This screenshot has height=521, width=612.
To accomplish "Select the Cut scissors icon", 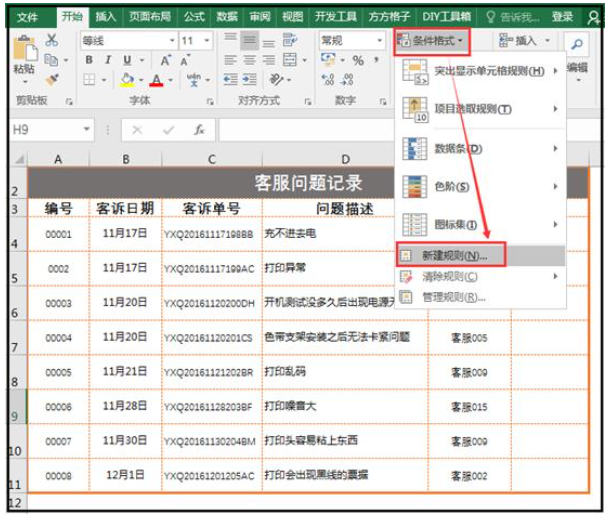I will (51, 41).
